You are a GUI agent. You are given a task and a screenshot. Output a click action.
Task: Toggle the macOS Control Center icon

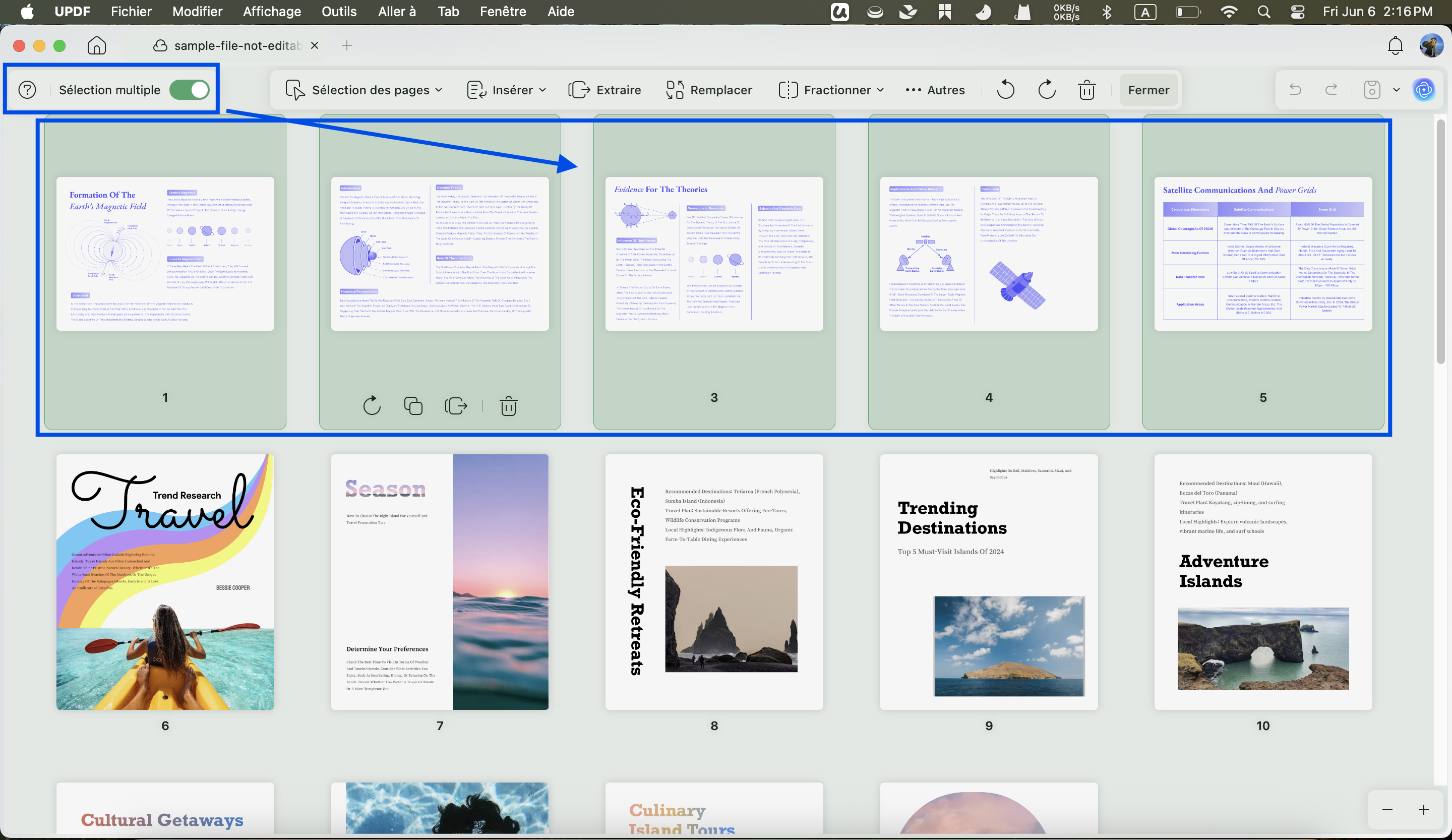(x=1297, y=12)
